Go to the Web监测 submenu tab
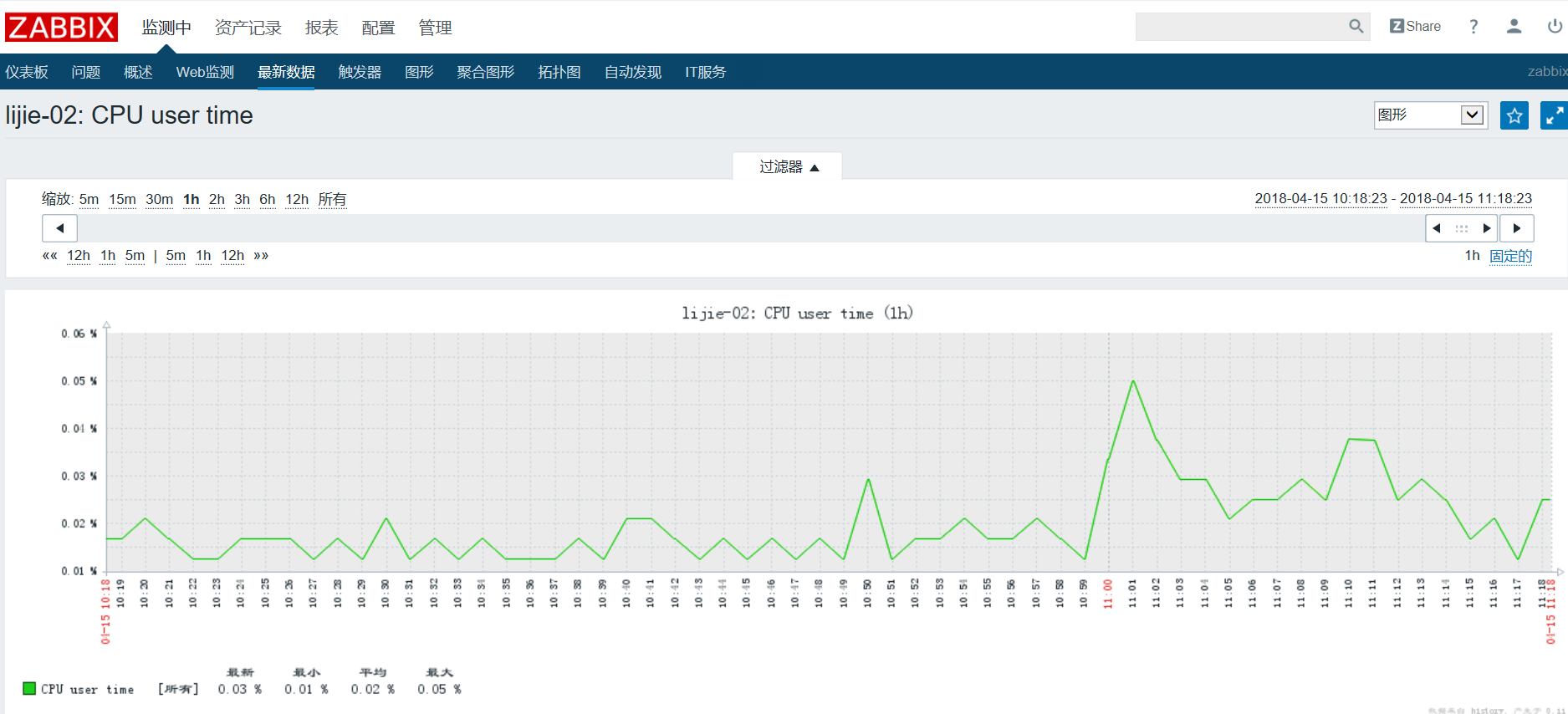1568x714 pixels. tap(205, 72)
